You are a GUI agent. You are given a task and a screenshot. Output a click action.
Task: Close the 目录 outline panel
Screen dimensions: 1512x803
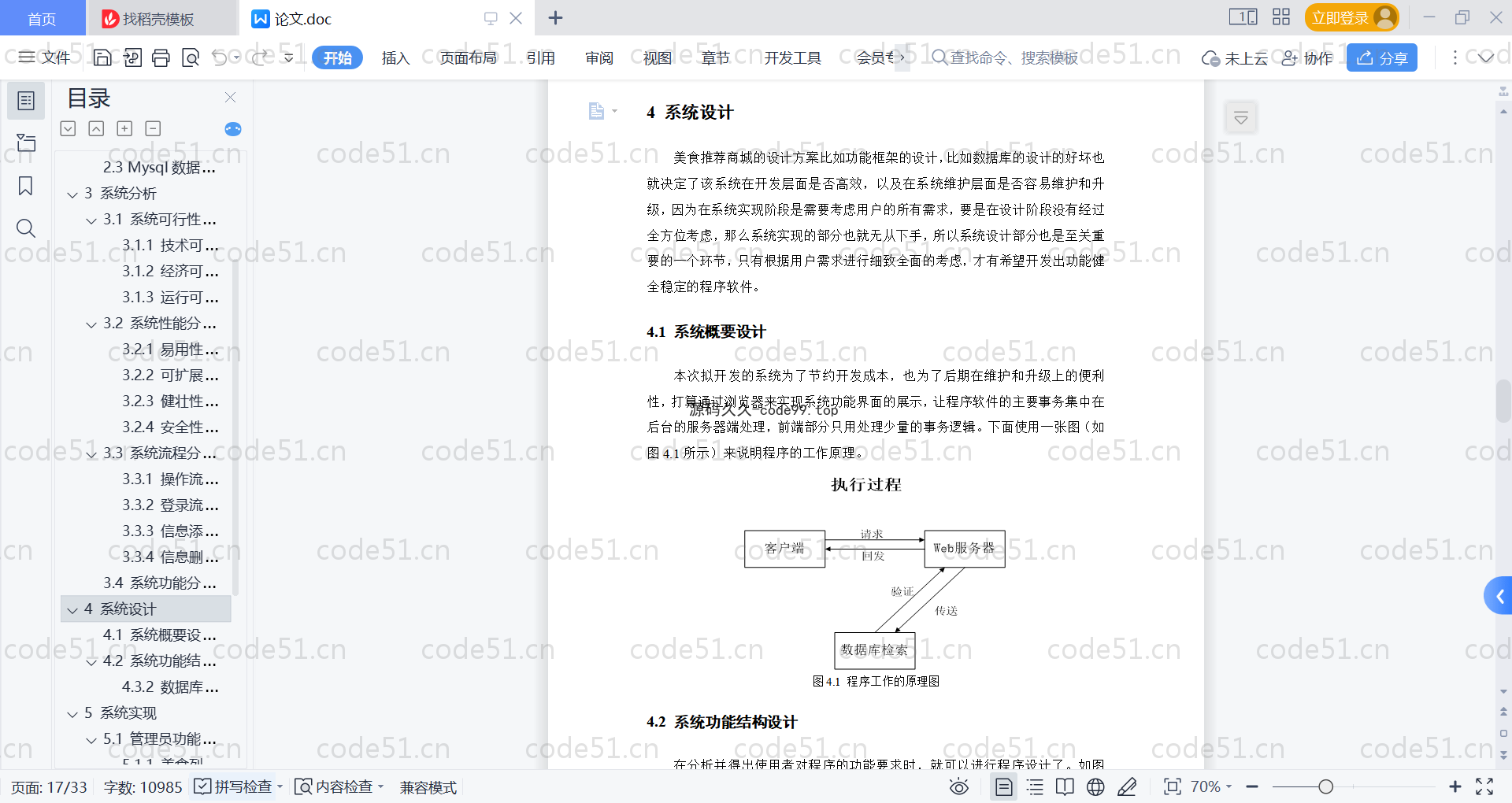tap(231, 98)
